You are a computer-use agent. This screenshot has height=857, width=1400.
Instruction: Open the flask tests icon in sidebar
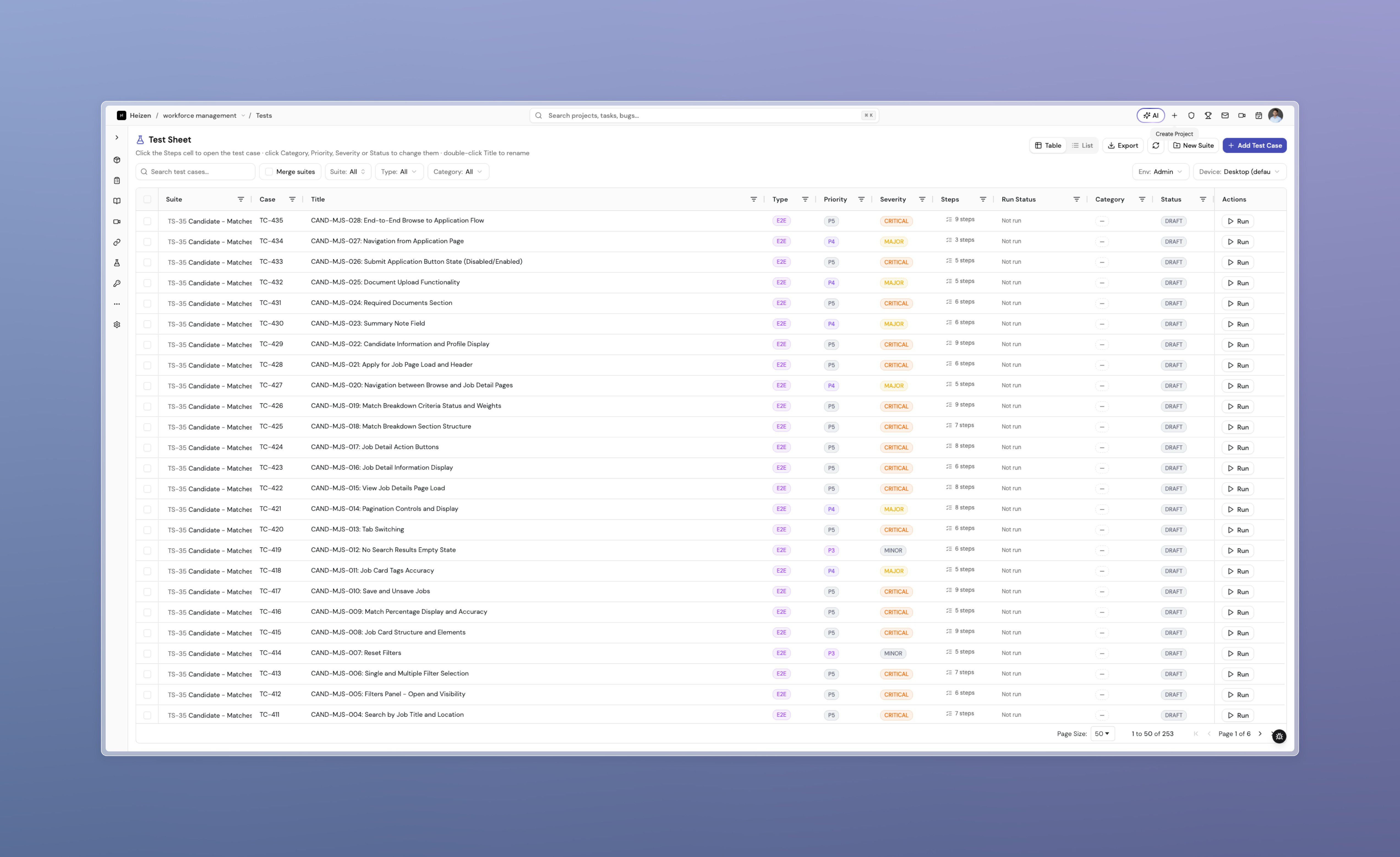(x=117, y=263)
